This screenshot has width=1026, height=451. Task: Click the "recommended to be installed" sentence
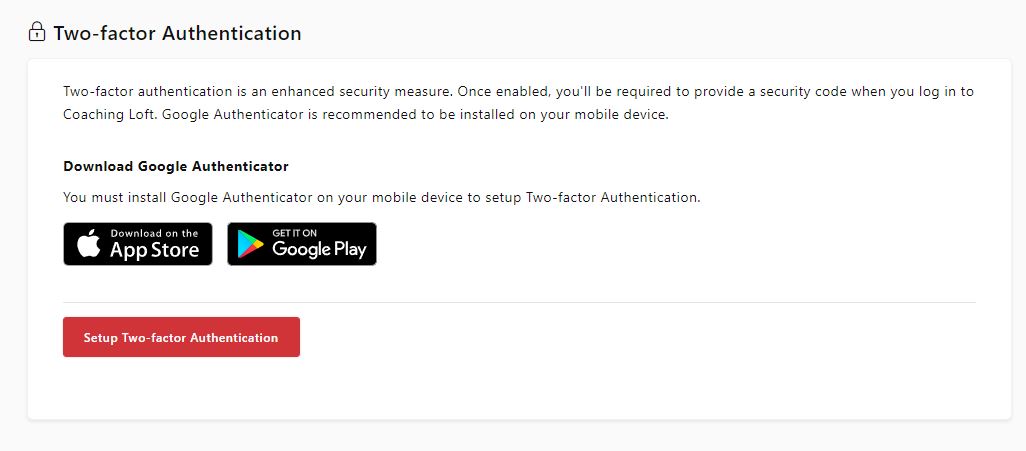click(x=400, y=114)
